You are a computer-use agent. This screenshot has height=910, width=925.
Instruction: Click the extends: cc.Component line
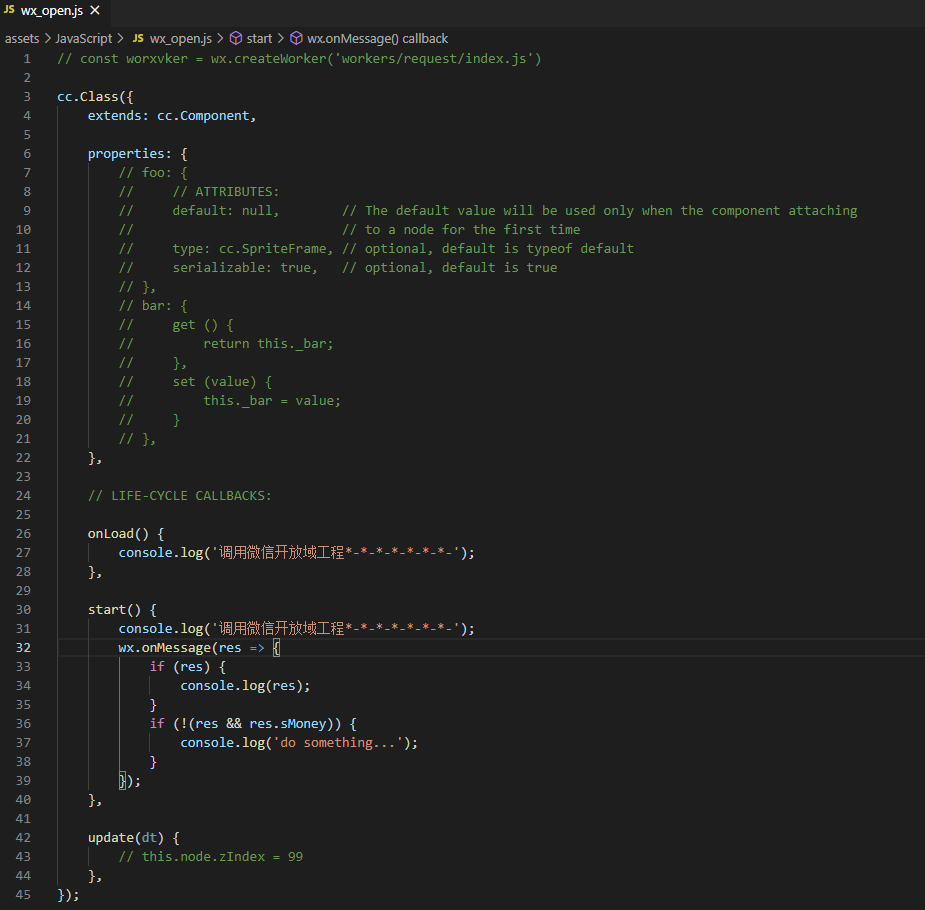click(x=171, y=115)
